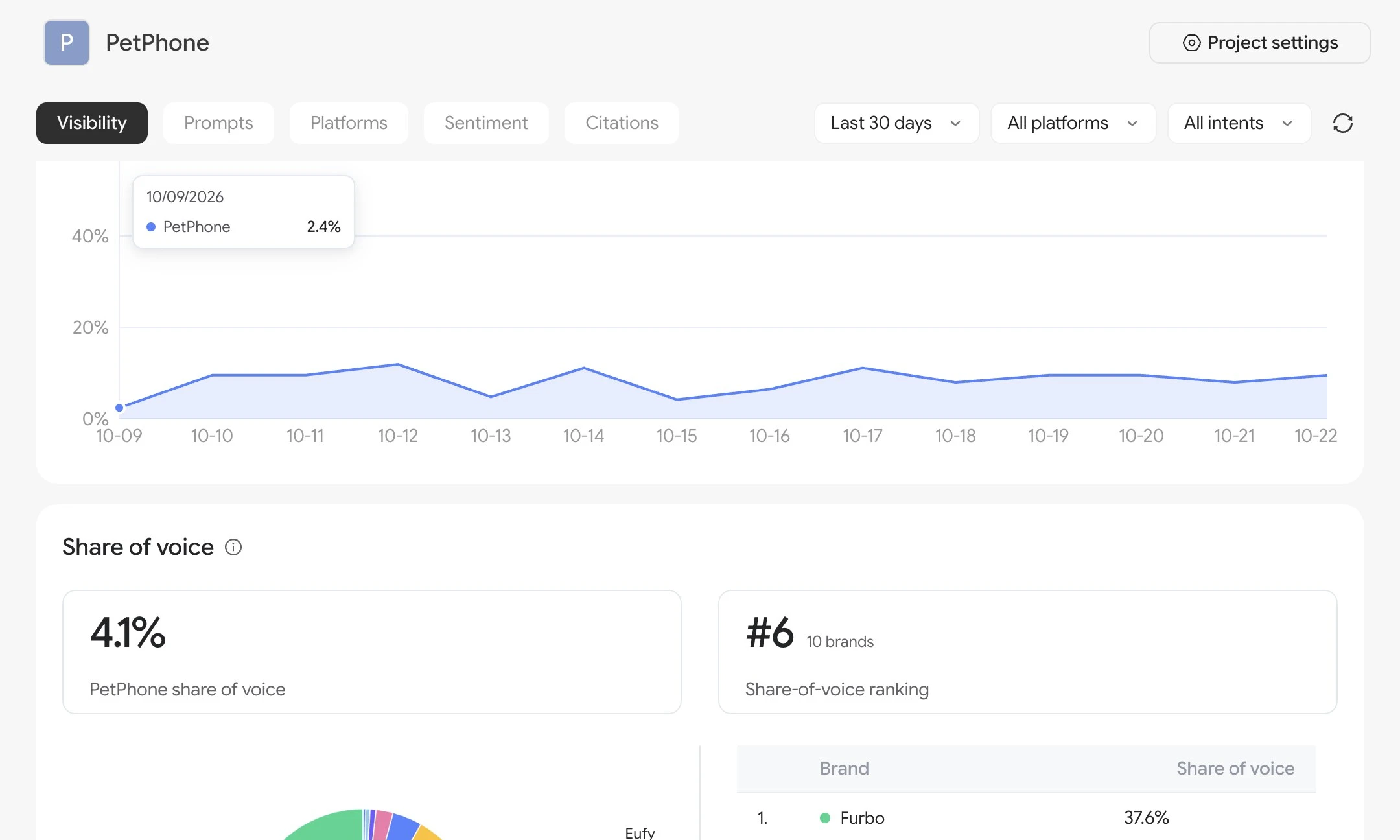Screen dimensions: 1400x840
Task: Click the 20% y-axis label
Action: [x=90, y=327]
